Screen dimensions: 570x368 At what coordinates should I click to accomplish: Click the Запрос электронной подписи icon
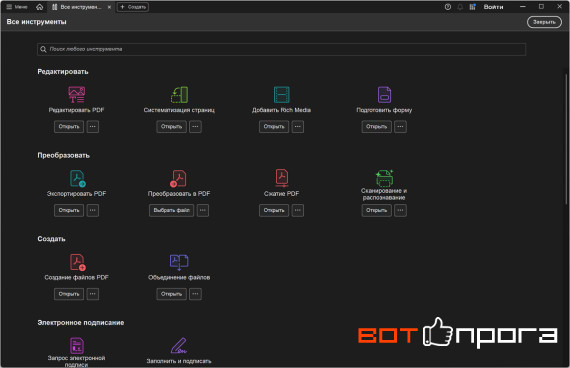tap(77, 345)
